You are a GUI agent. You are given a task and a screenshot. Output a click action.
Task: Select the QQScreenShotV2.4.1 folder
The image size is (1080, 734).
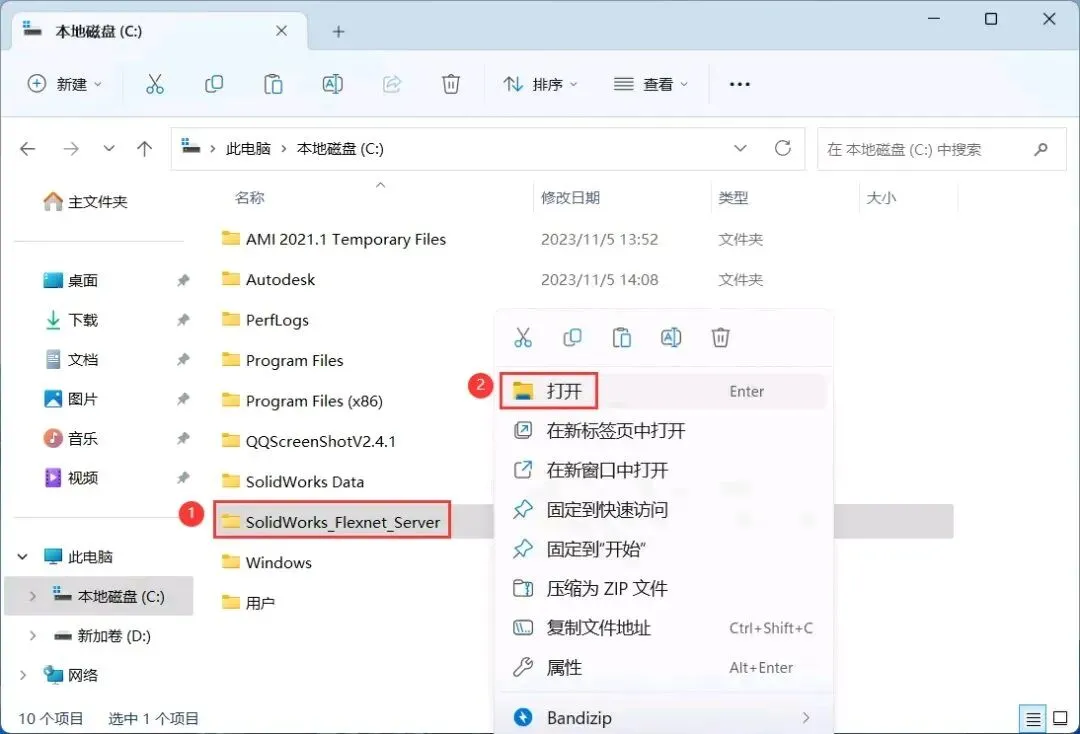pyautogui.click(x=309, y=441)
